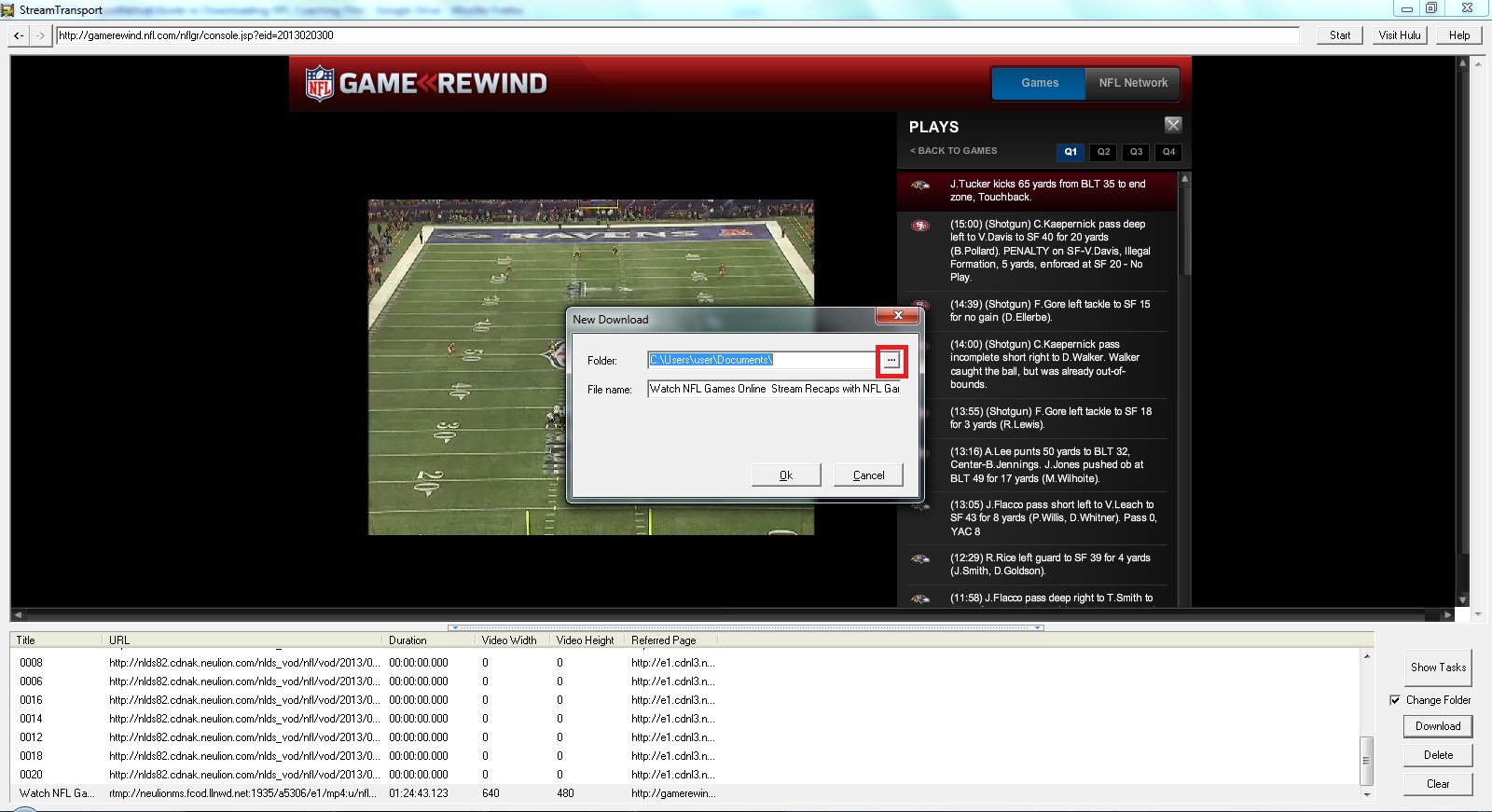Switch to the Games tab
The image size is (1492, 812).
pos(1040,83)
